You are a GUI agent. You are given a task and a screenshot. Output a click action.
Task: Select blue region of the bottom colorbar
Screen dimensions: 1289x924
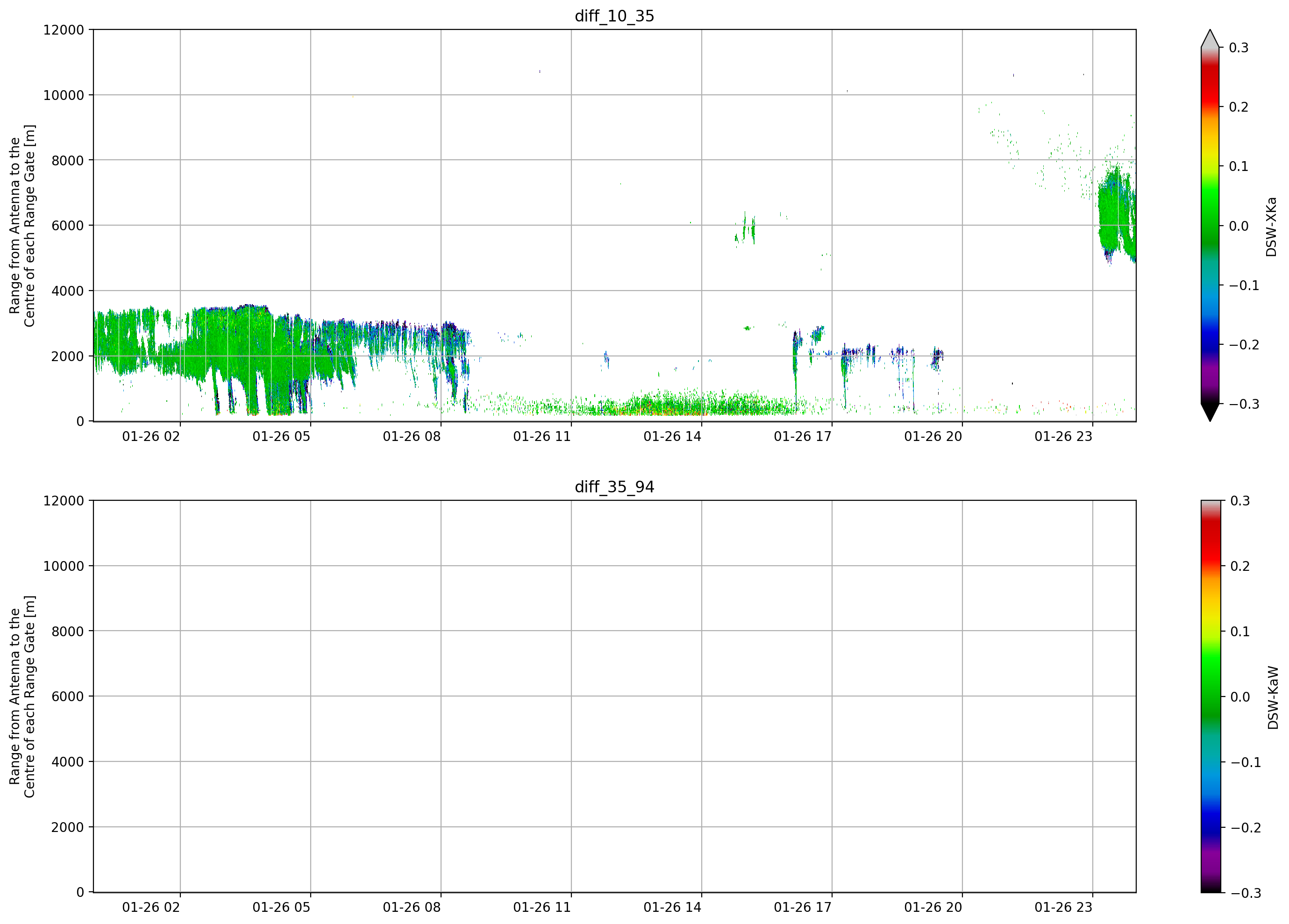[x=1210, y=818]
